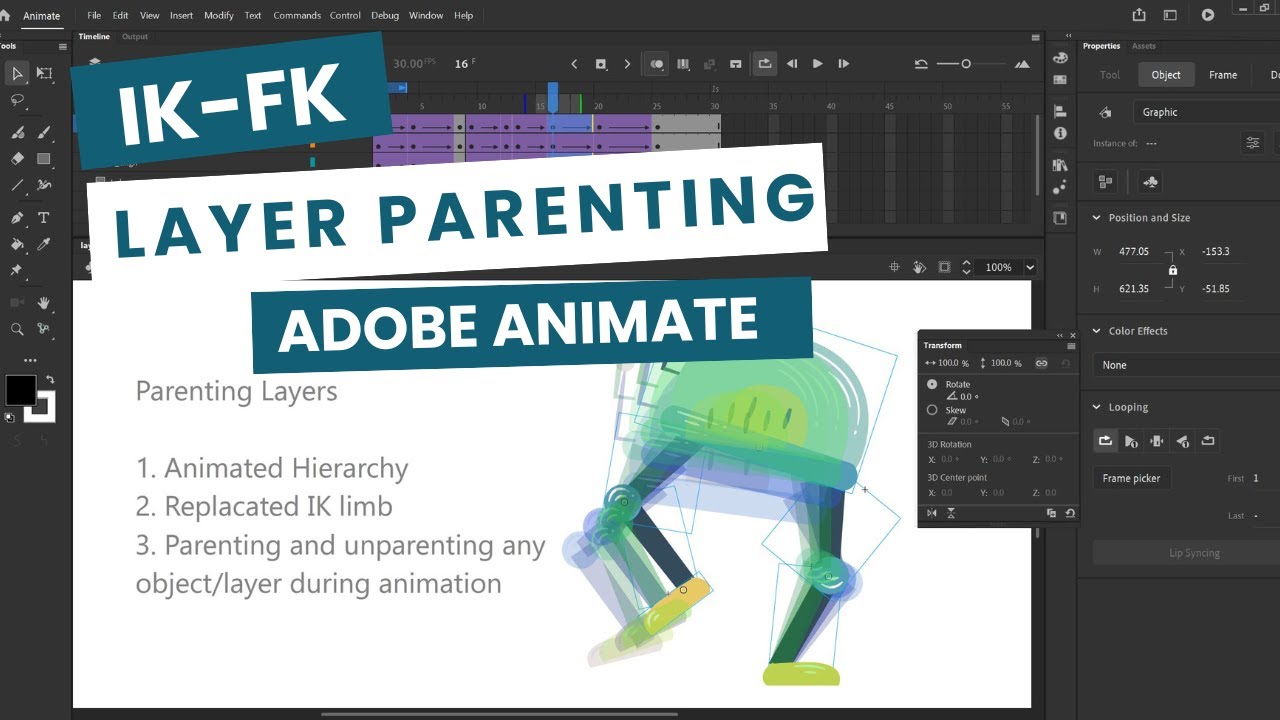Collapse the Position and Size section

[x=1096, y=218]
